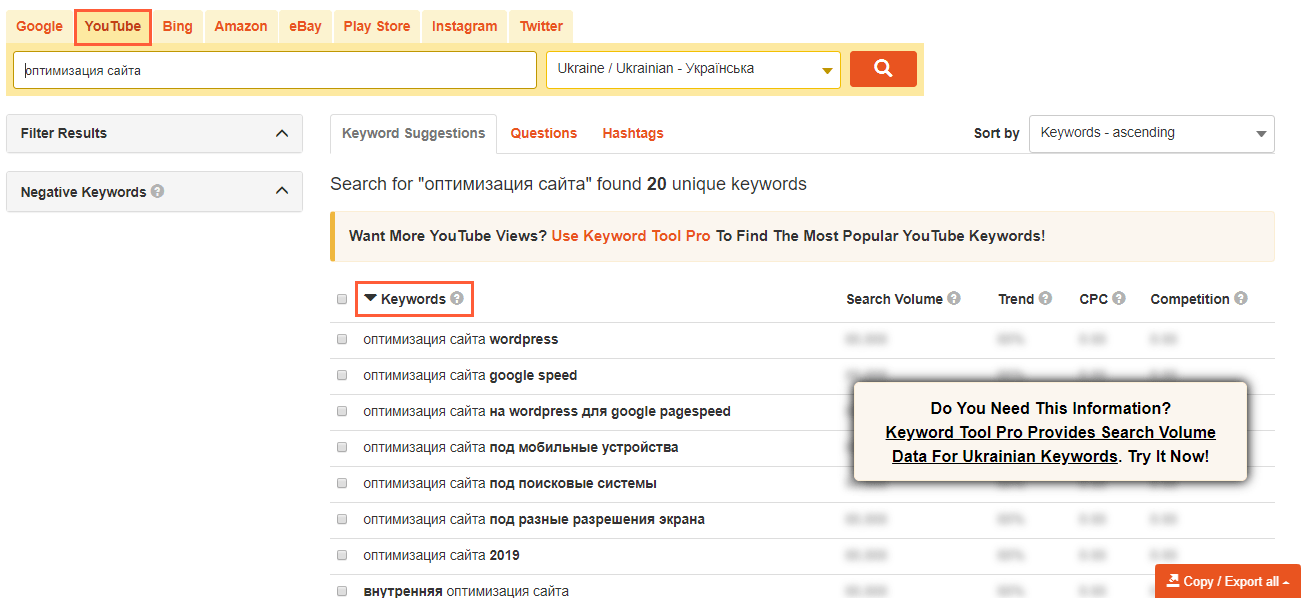
Task: Click help icon next to Trend column
Action: pyautogui.click(x=1045, y=299)
